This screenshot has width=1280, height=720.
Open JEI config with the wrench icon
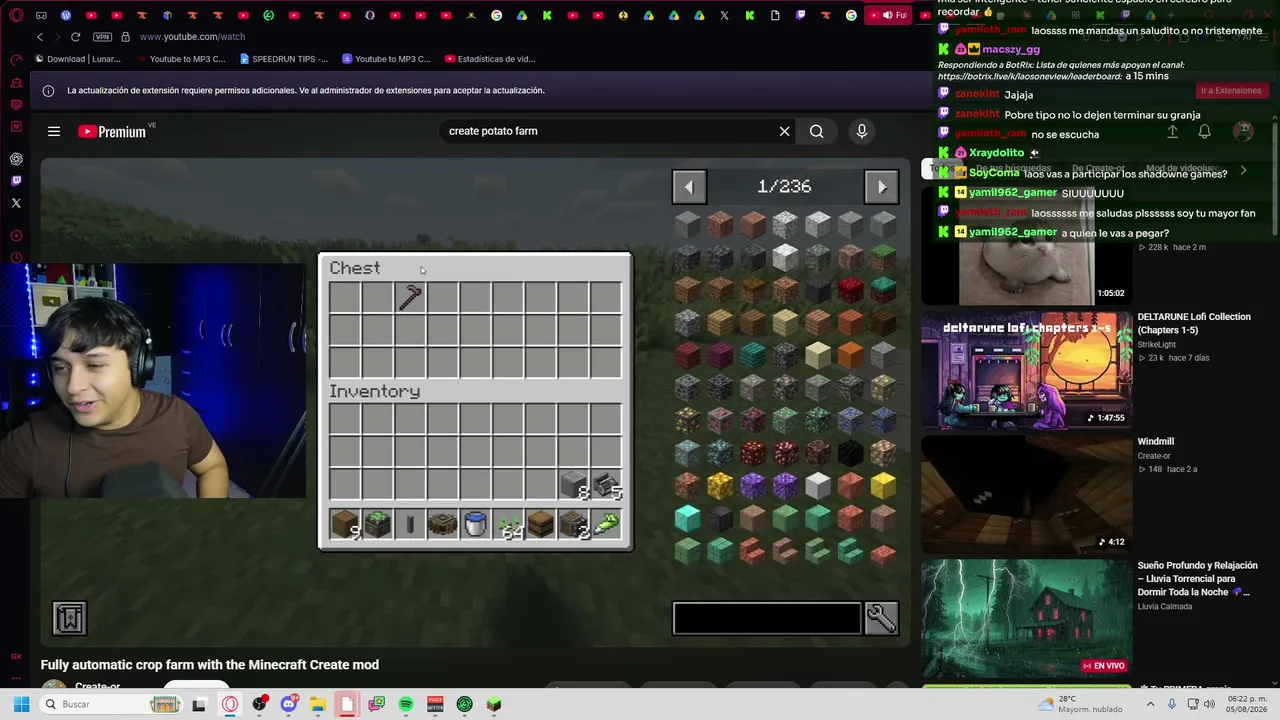[x=881, y=619]
